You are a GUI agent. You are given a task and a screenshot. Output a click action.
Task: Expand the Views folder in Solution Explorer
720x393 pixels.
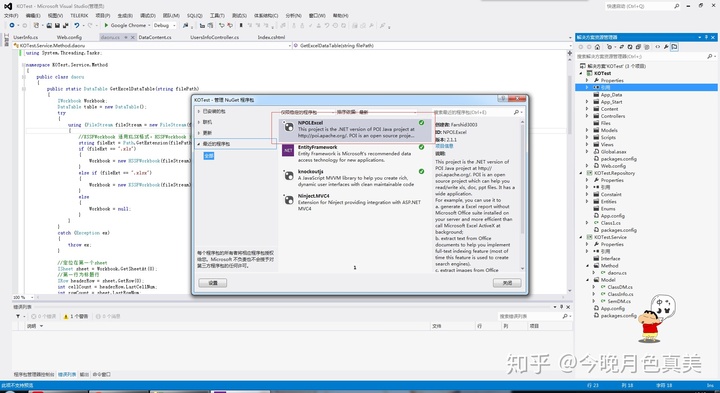coord(587,145)
